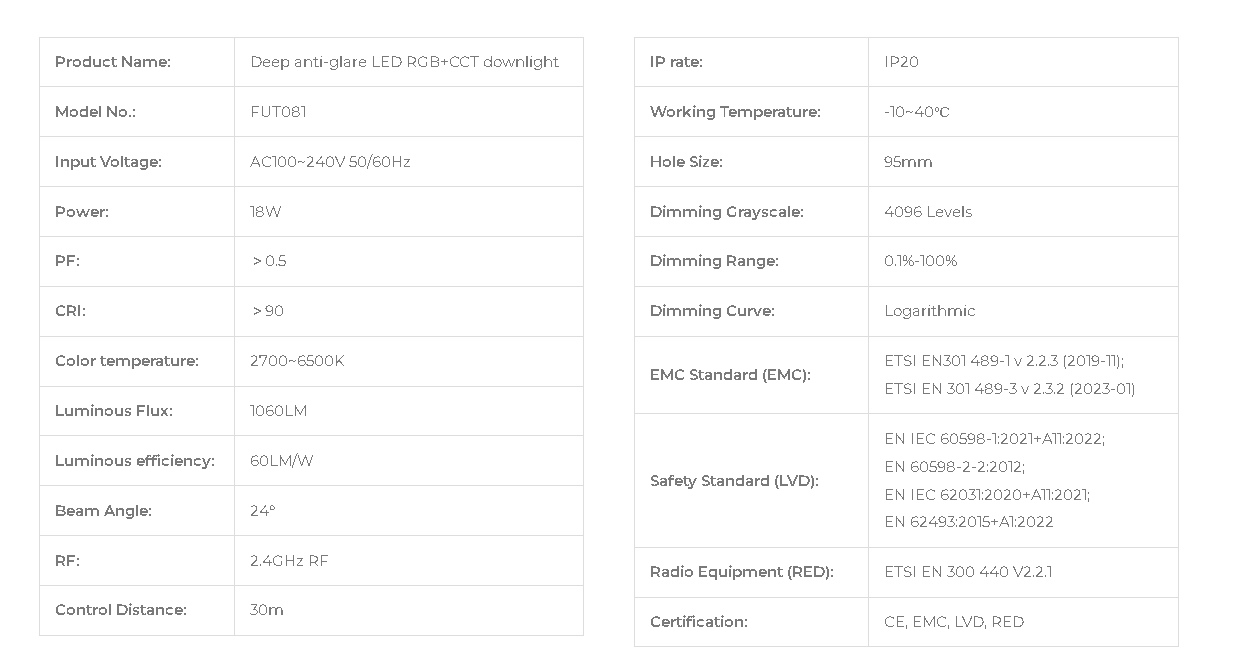The image size is (1242, 672).
Task: Select the 2700~6500K color temperature value
Action: coord(297,361)
